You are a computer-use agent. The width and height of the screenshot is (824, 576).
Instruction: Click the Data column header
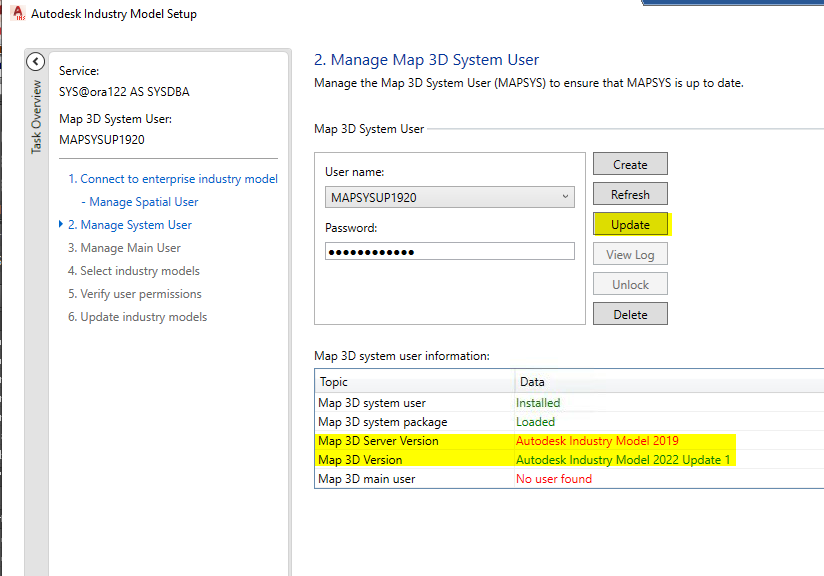coord(669,382)
